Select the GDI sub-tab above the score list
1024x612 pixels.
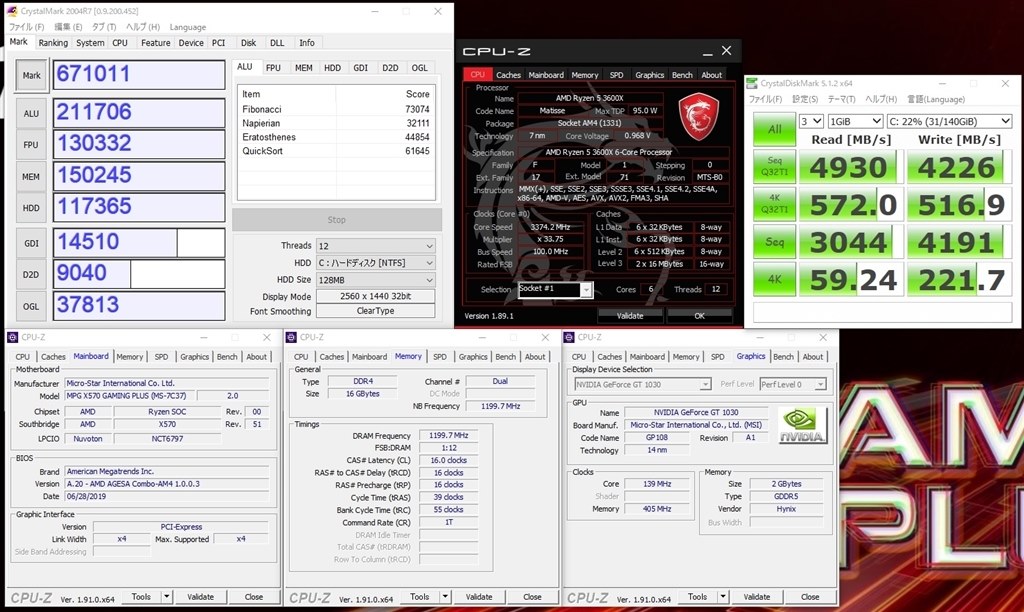(360, 67)
